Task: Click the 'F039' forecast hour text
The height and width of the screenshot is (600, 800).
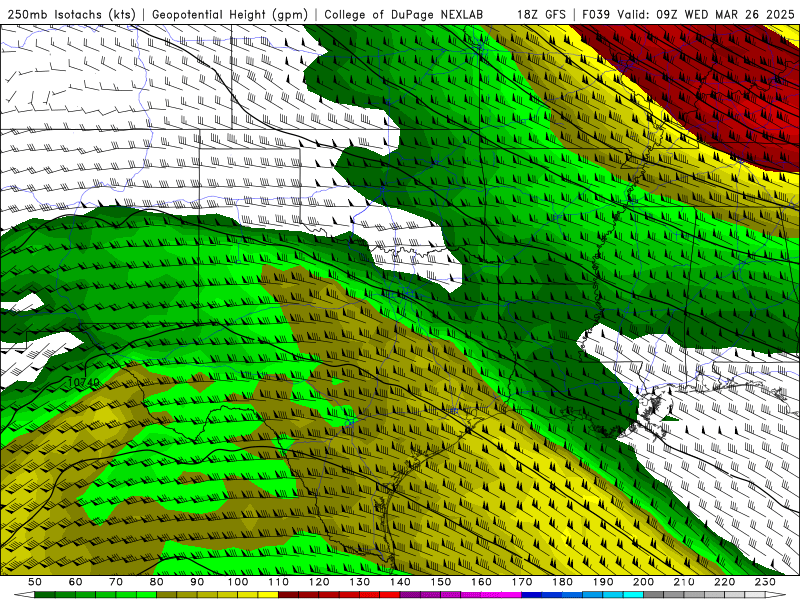Action: pos(595,14)
